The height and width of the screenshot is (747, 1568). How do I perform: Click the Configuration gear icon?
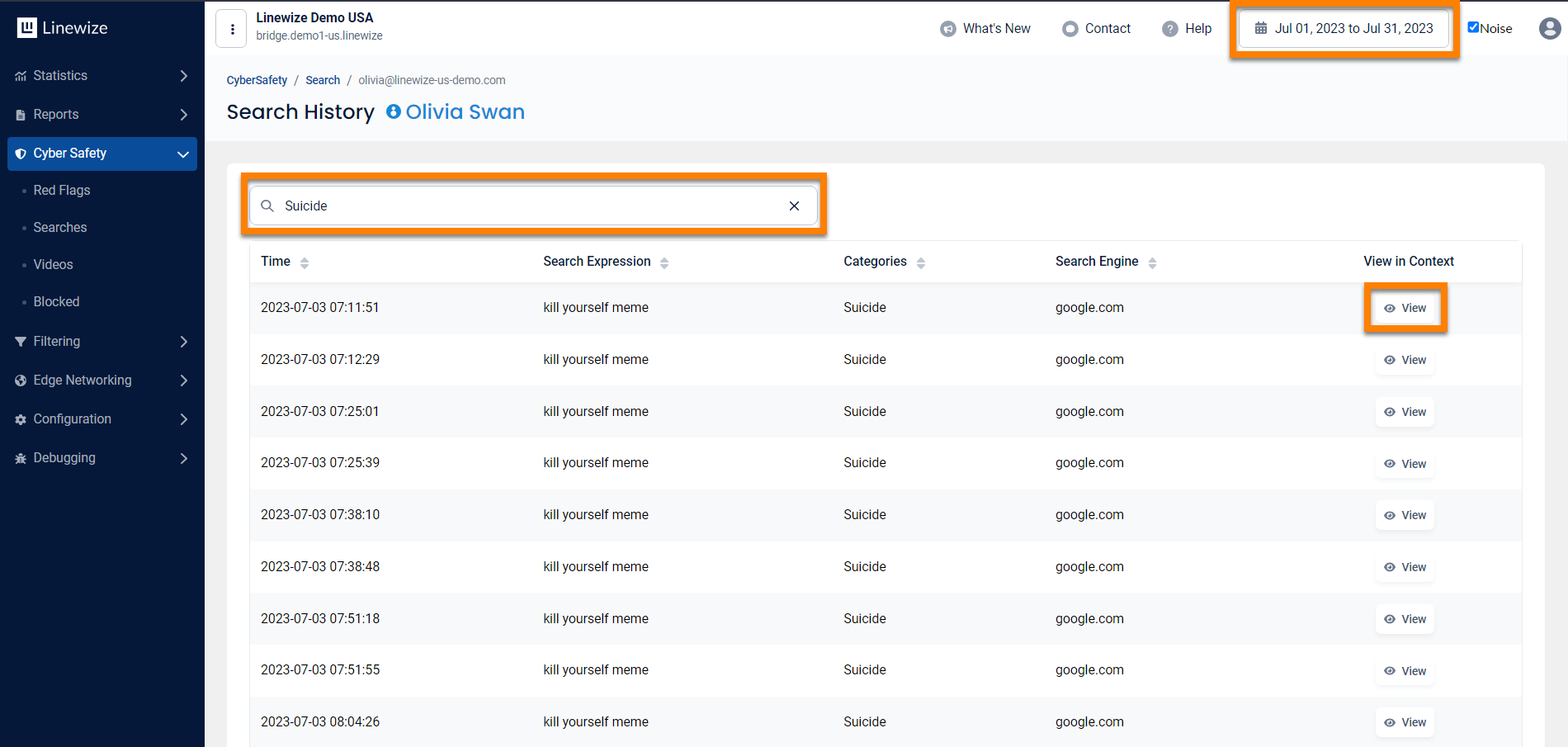pyautogui.click(x=21, y=419)
